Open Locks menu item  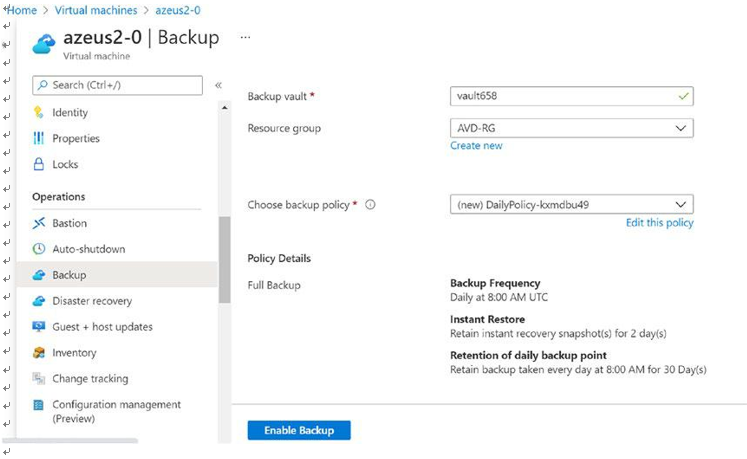[65, 164]
